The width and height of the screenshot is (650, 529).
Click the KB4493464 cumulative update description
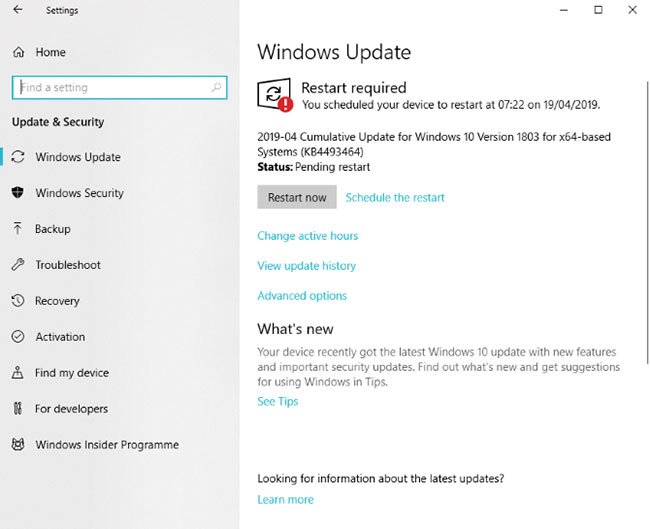[434, 144]
